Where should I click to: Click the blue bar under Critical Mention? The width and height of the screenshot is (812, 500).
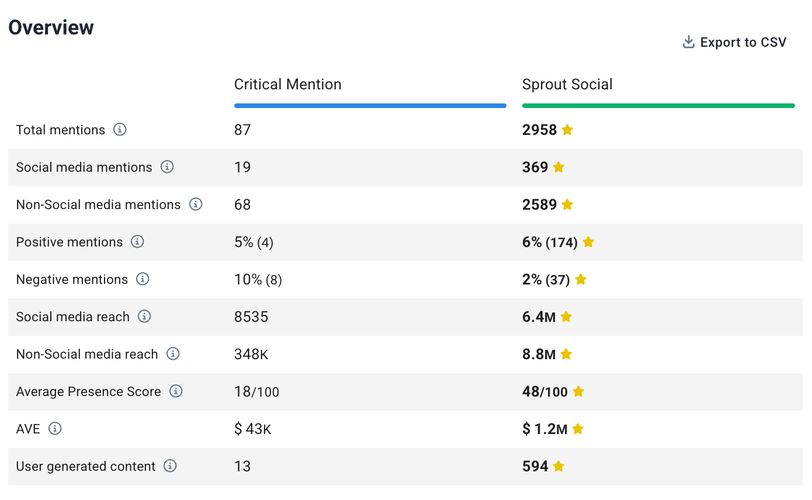click(x=370, y=106)
